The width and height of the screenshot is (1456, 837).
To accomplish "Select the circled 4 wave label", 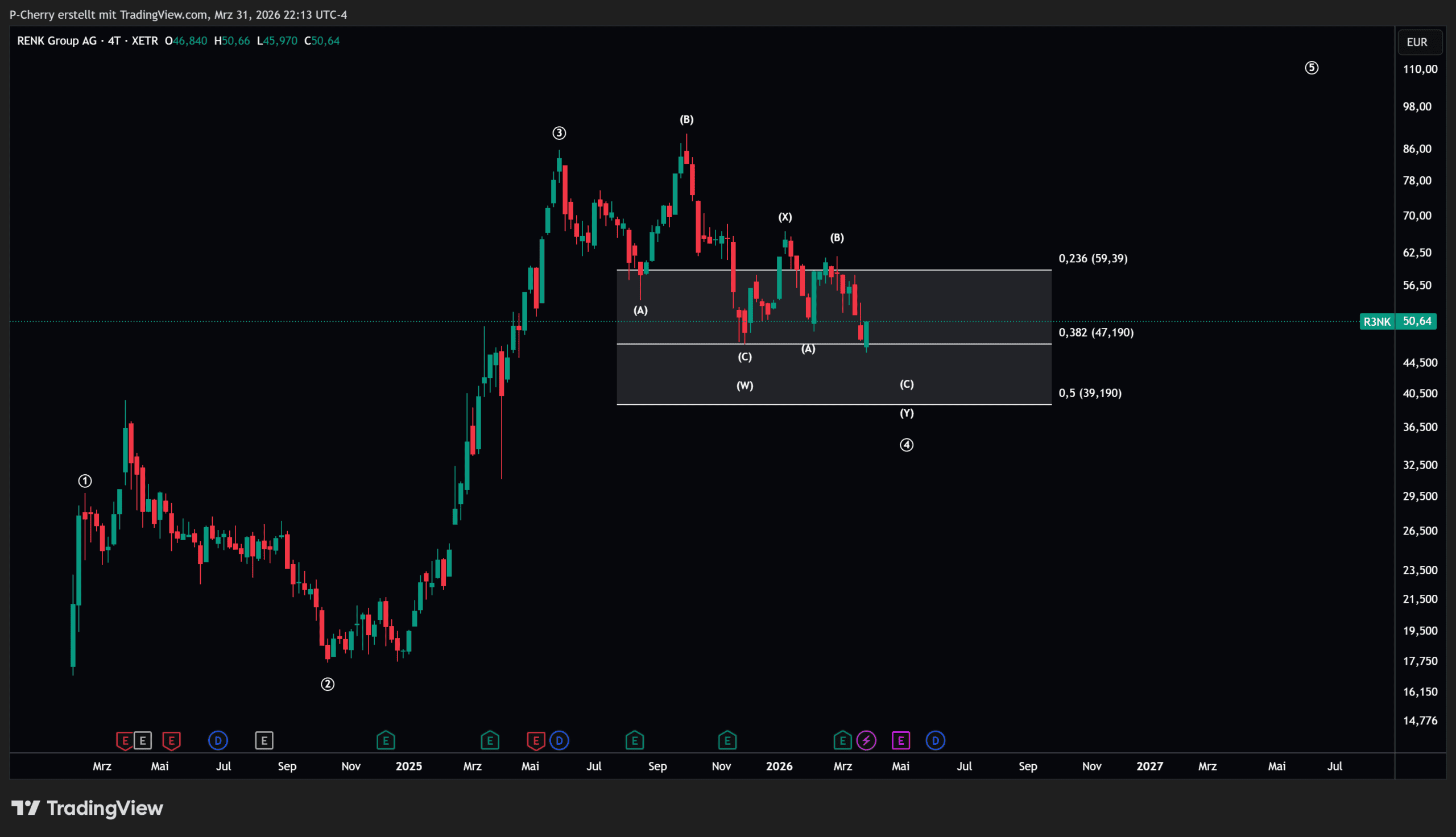I will (x=907, y=445).
